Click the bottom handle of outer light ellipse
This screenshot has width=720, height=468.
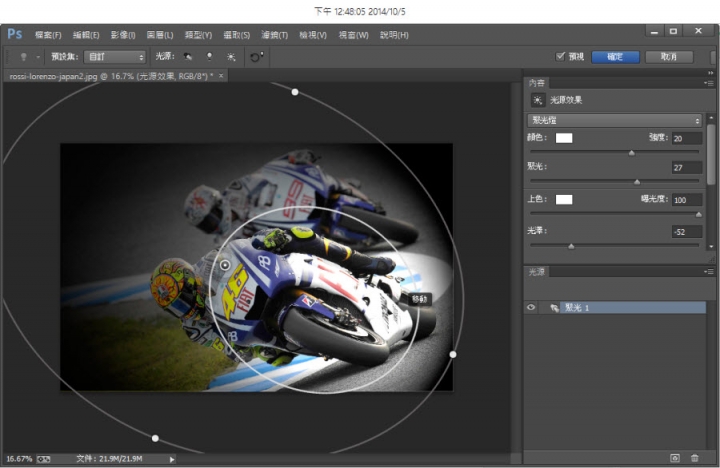(155, 438)
